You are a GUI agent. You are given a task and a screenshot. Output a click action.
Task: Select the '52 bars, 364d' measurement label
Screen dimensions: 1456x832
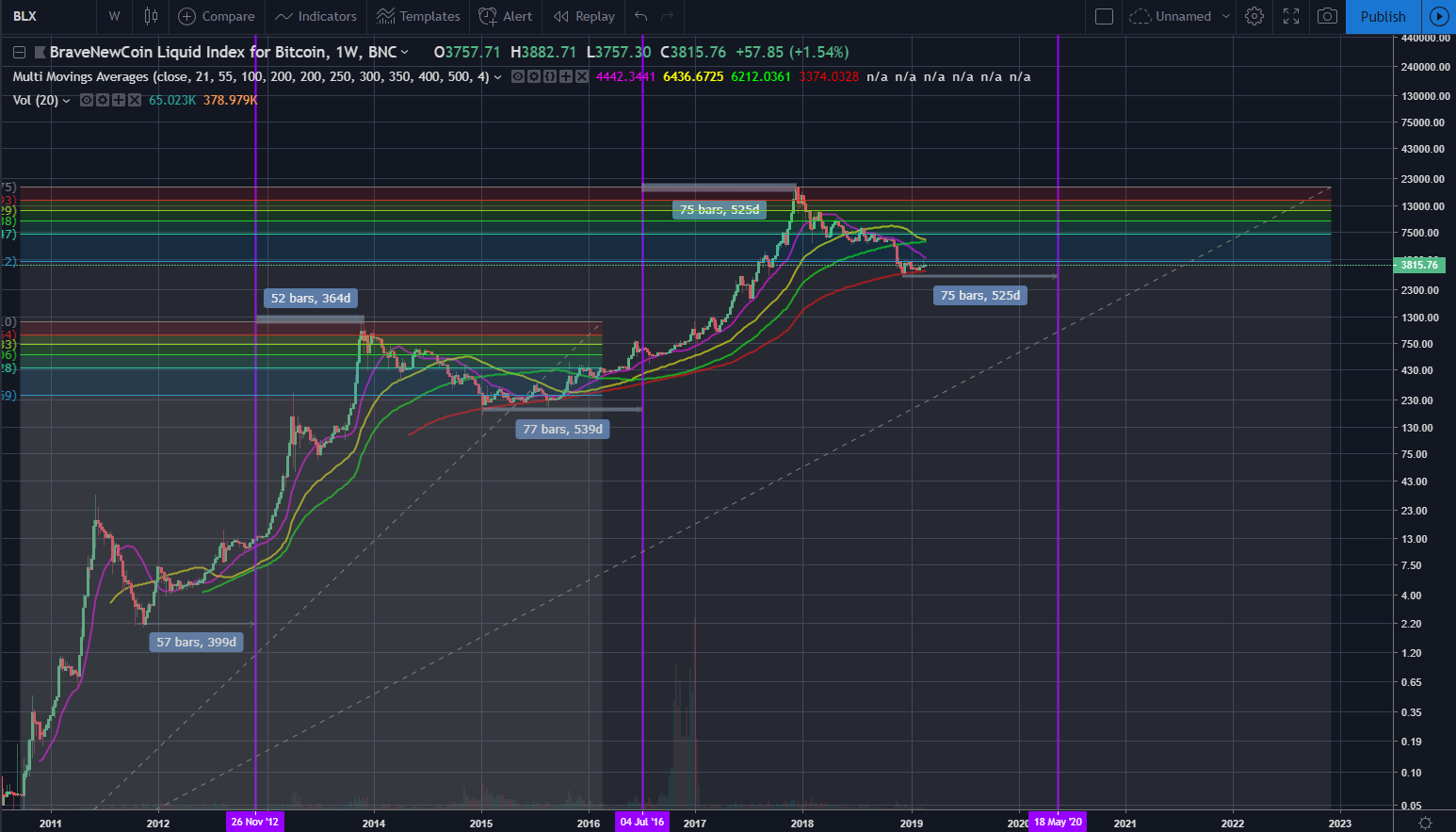click(x=311, y=299)
